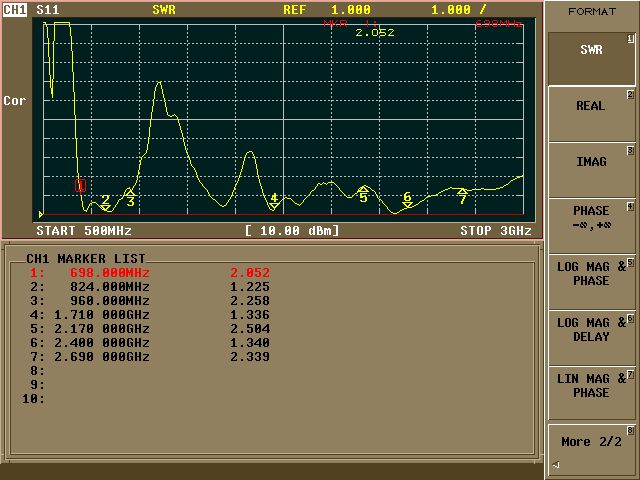Click the [ 10.00 dBm] power label

pos(292,231)
